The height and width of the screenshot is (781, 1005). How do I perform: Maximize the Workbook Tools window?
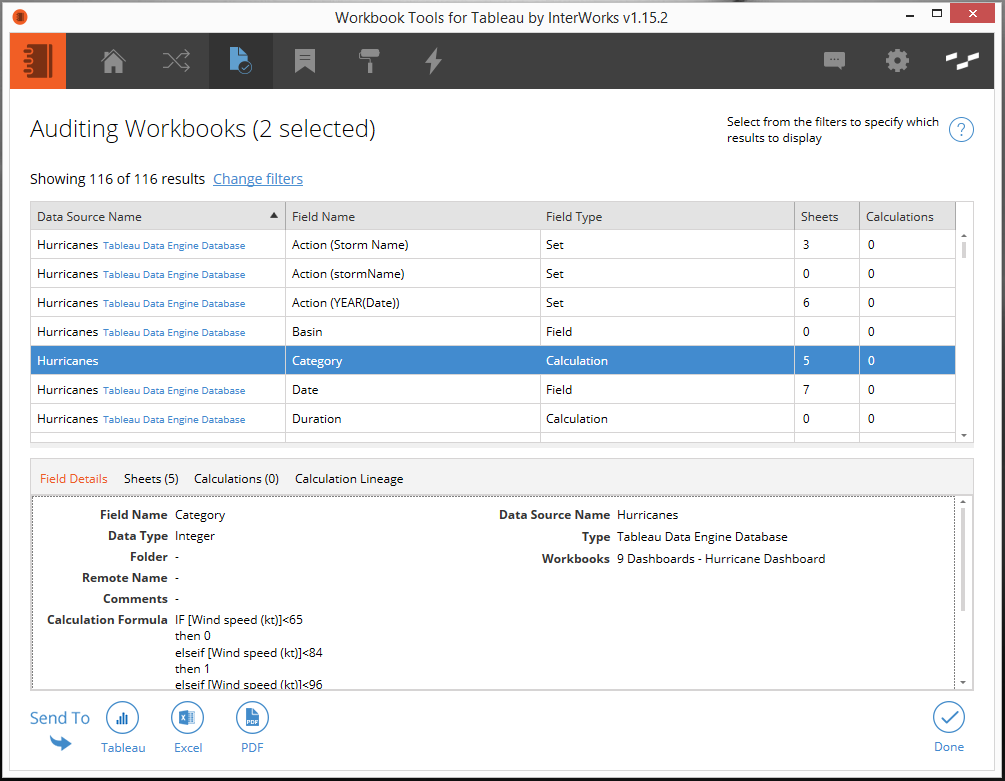(x=936, y=13)
